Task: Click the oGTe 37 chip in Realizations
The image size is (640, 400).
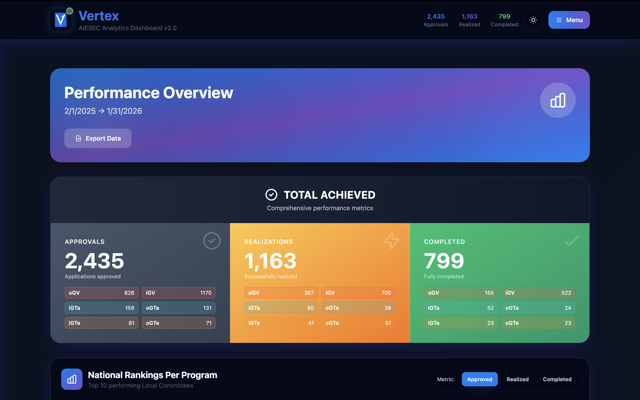Action: [x=358, y=323]
